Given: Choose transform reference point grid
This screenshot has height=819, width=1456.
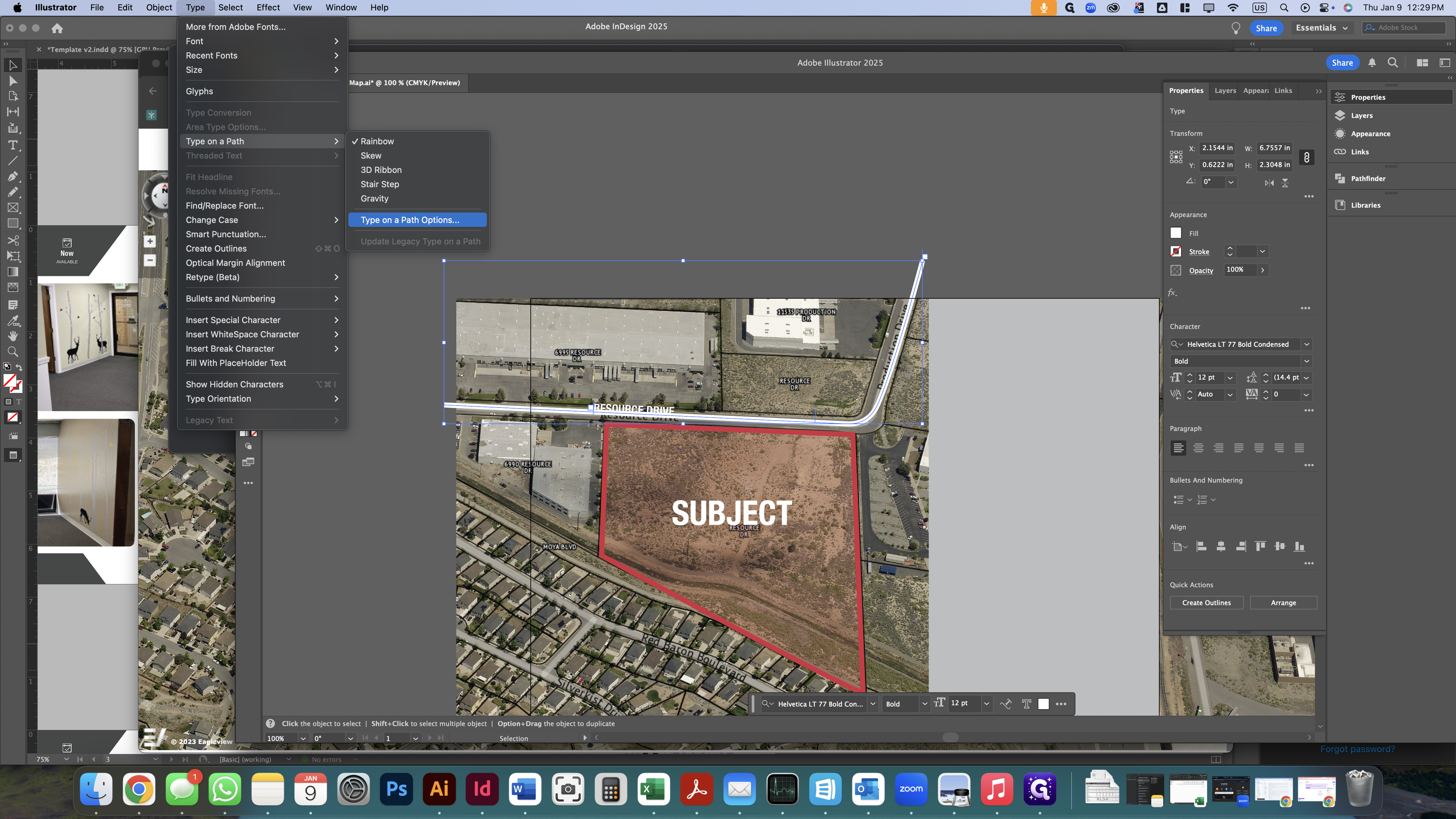Looking at the screenshot, I should click(1176, 157).
